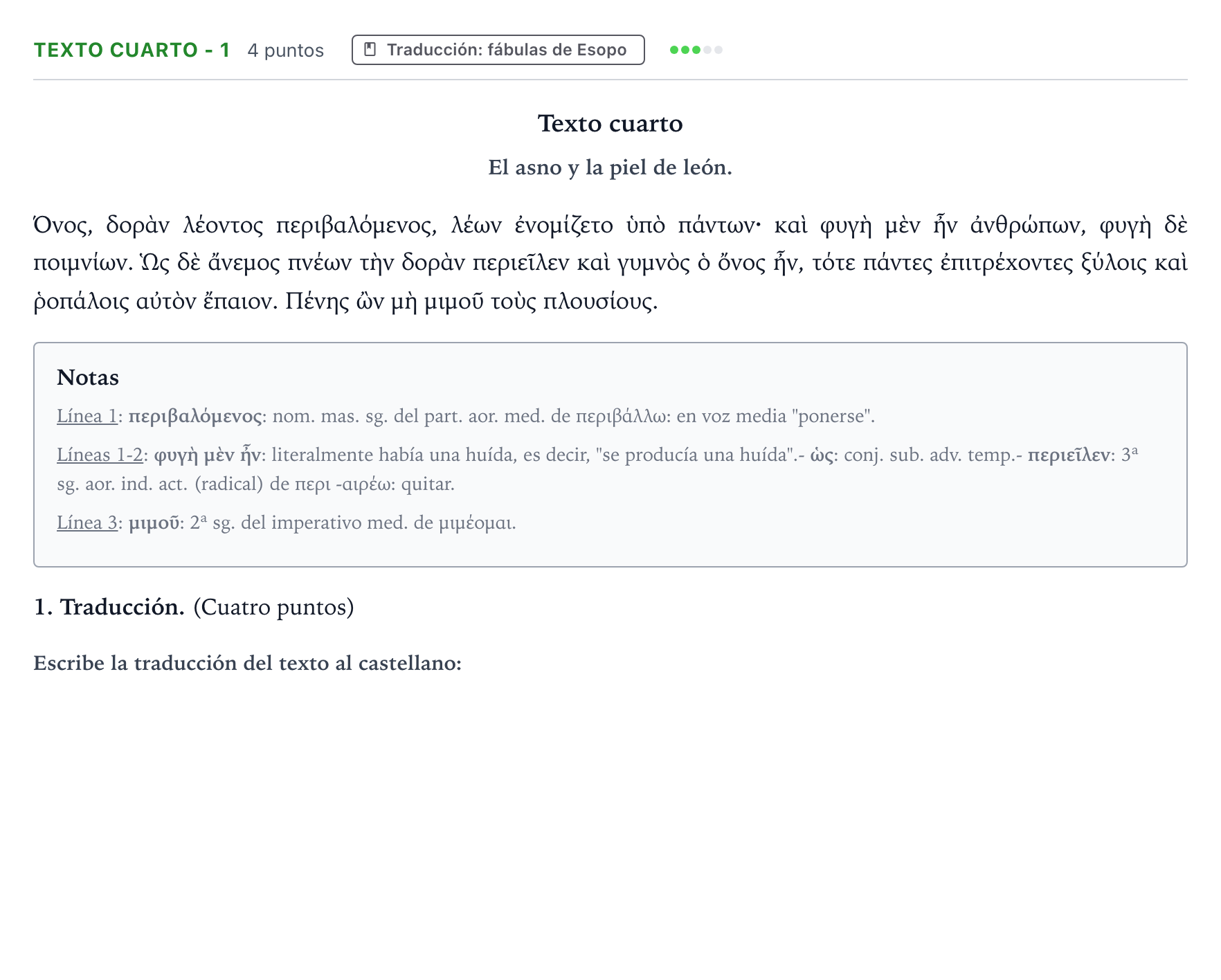Click the '4 puntos' label
The width and height of the screenshot is (1221, 980).
286,51
